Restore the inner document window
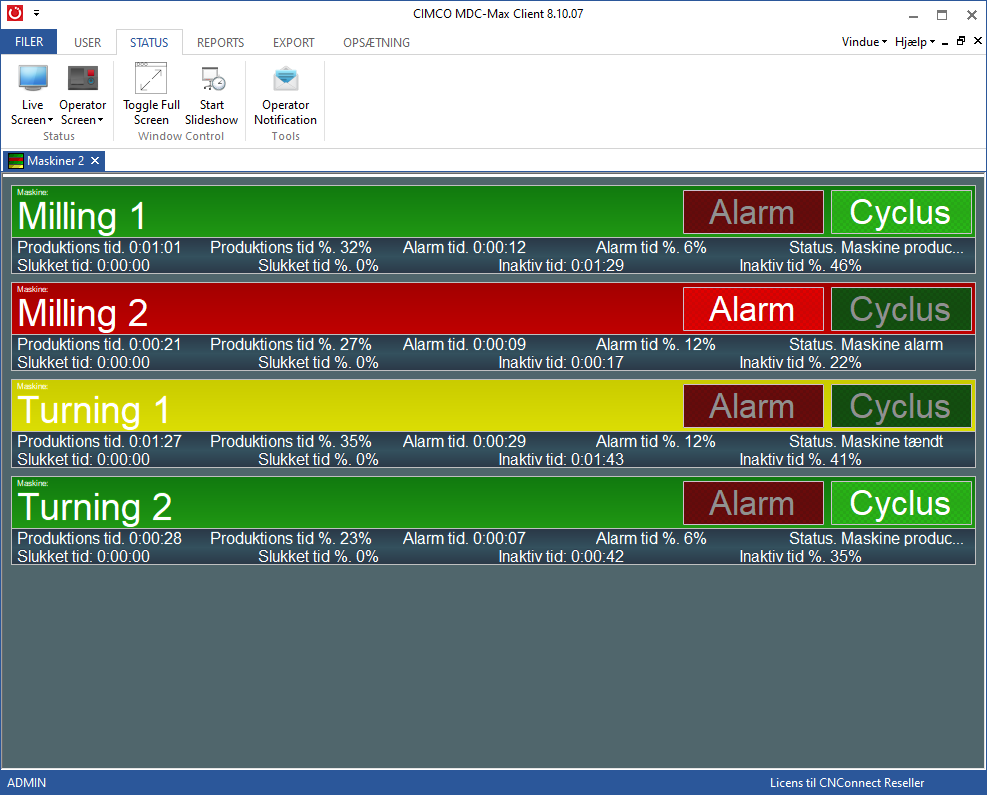The width and height of the screenshot is (987, 795). click(961, 42)
